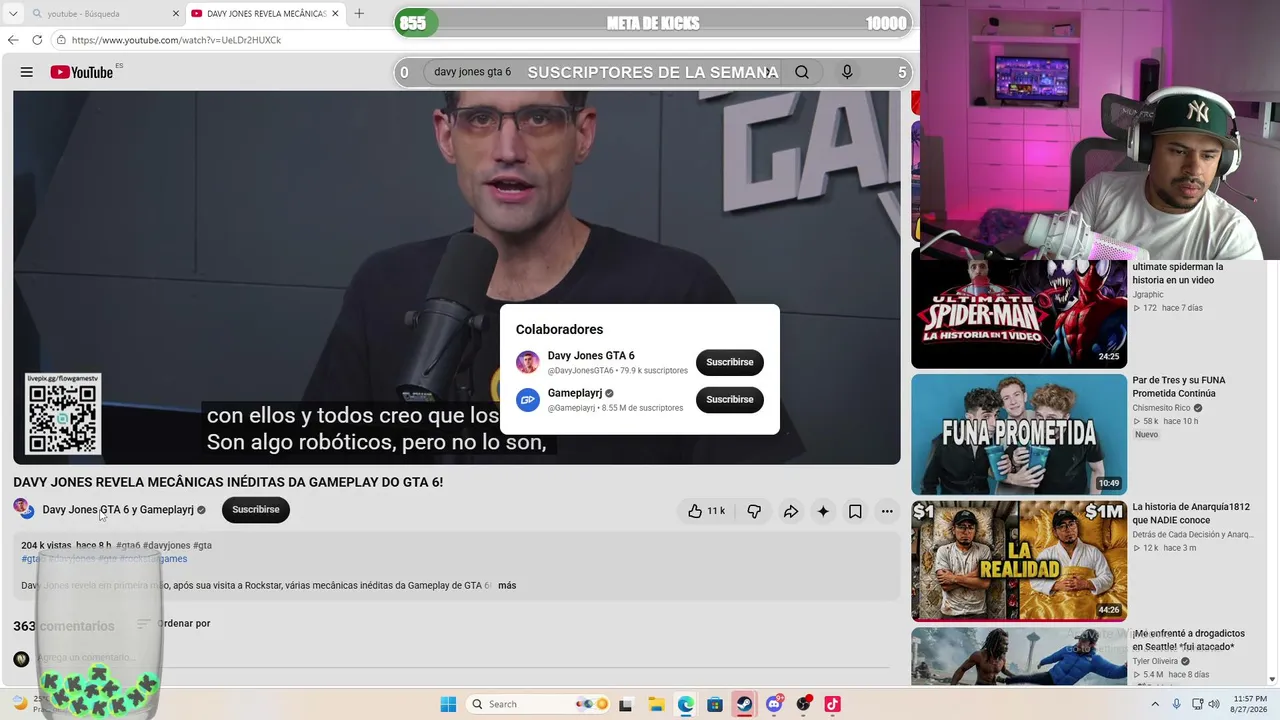
Task: Open the YouTube guide hamburger menu
Action: 27,72
